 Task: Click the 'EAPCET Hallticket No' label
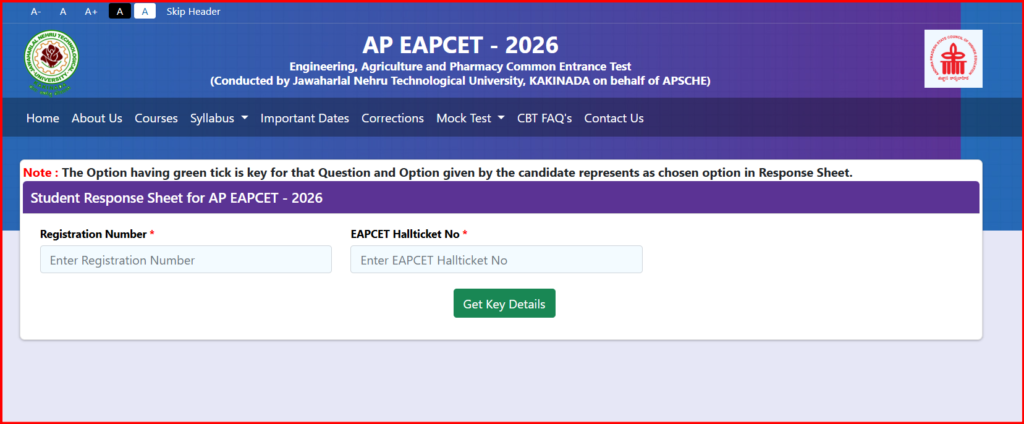405,234
